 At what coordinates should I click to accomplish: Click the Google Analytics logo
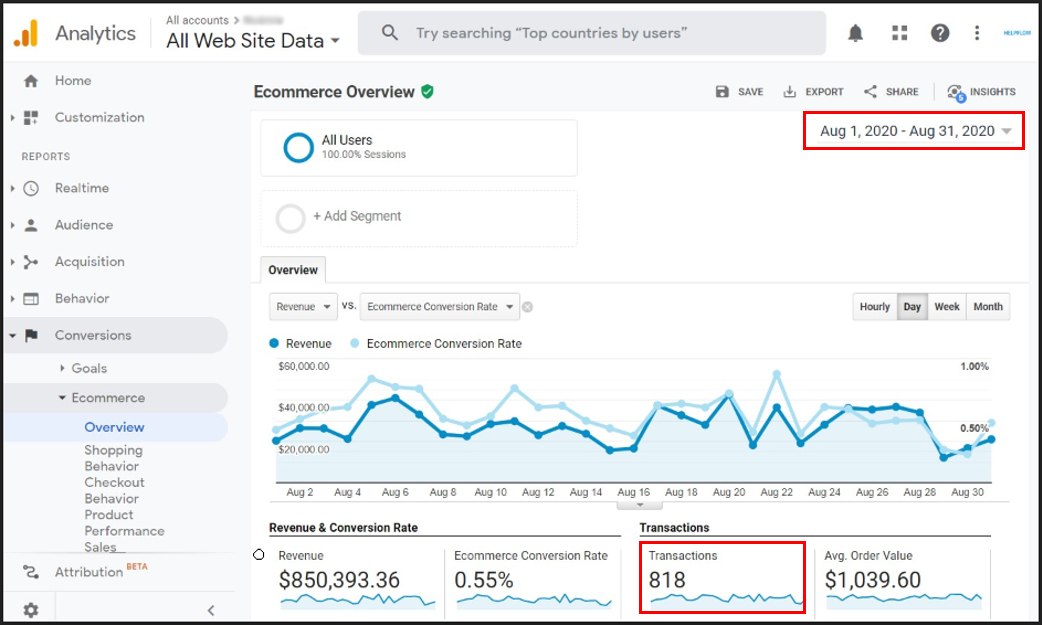26,33
